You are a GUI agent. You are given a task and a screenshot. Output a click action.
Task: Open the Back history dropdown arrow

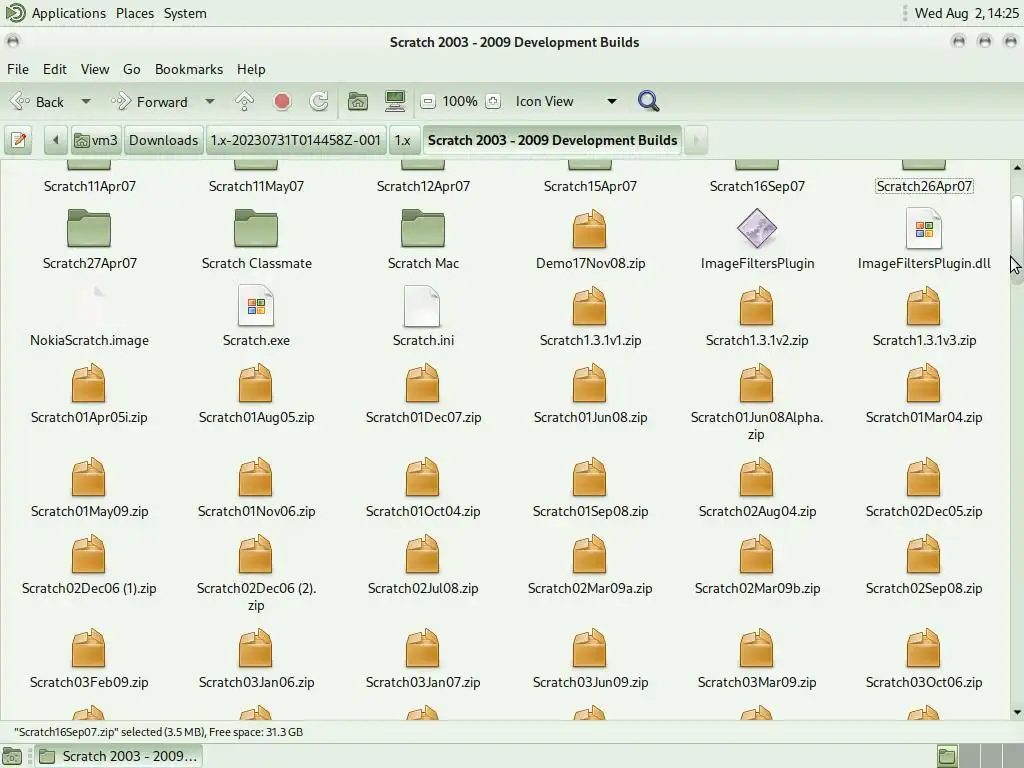click(86, 101)
